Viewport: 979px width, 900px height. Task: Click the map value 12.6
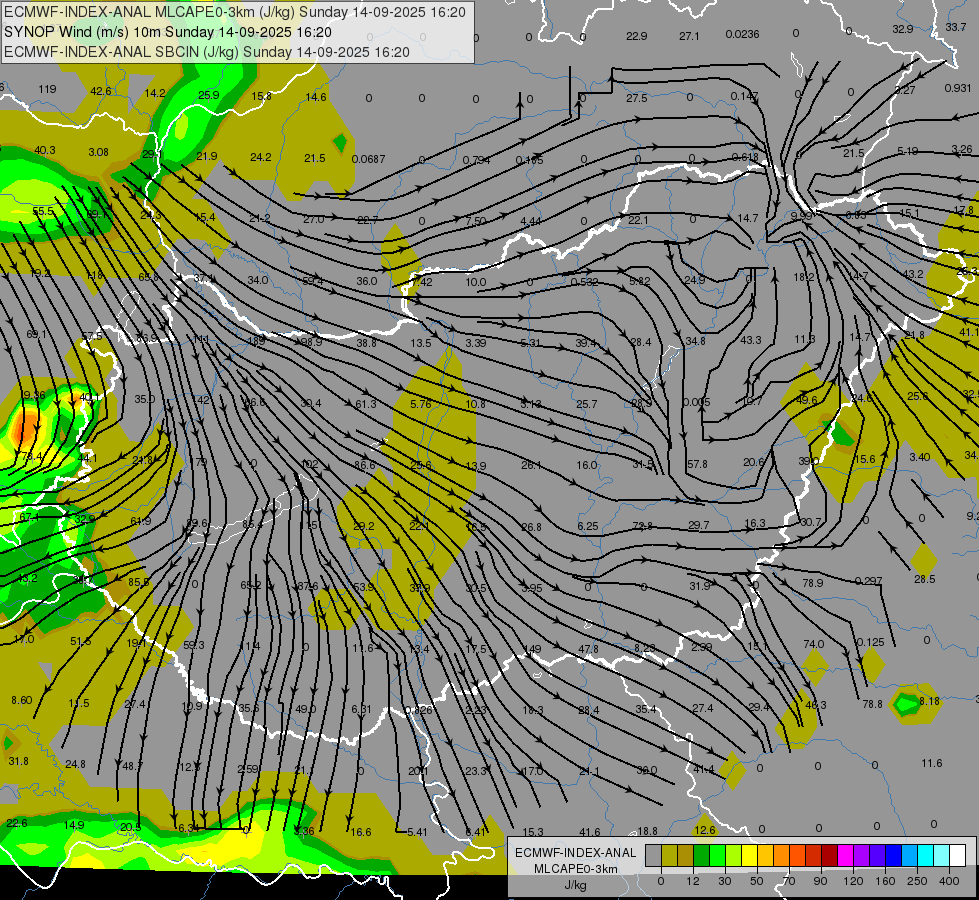[x=704, y=830]
